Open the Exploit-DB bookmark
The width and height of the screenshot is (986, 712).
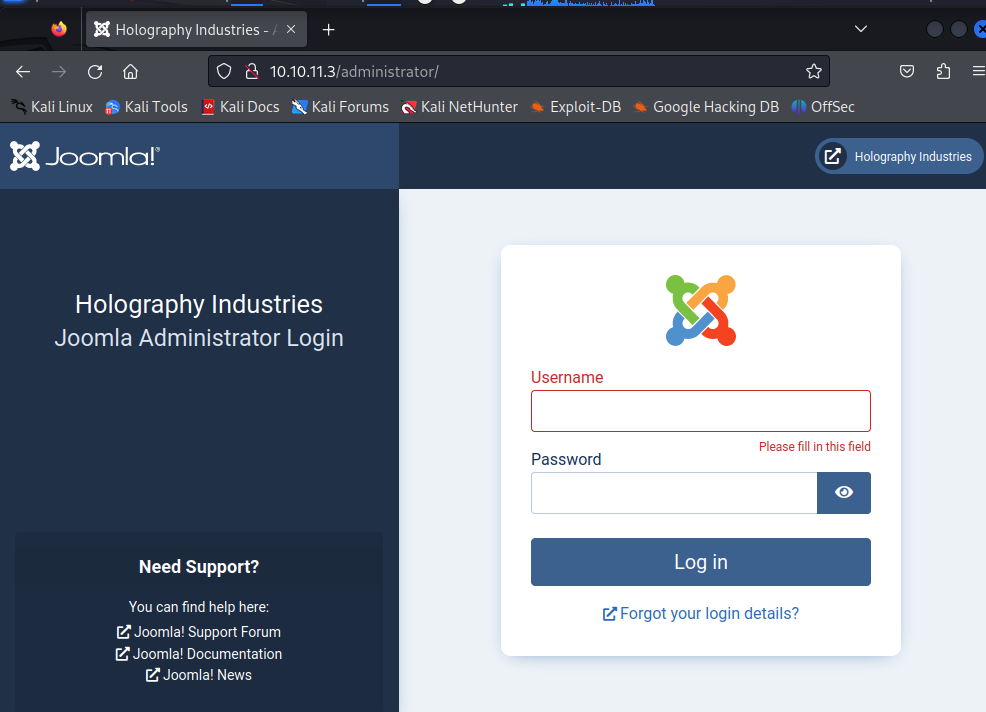tap(575, 107)
